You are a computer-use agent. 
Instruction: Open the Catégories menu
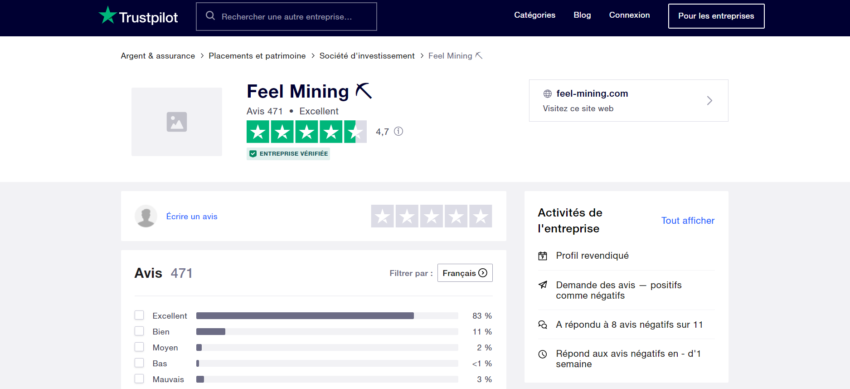click(x=535, y=15)
